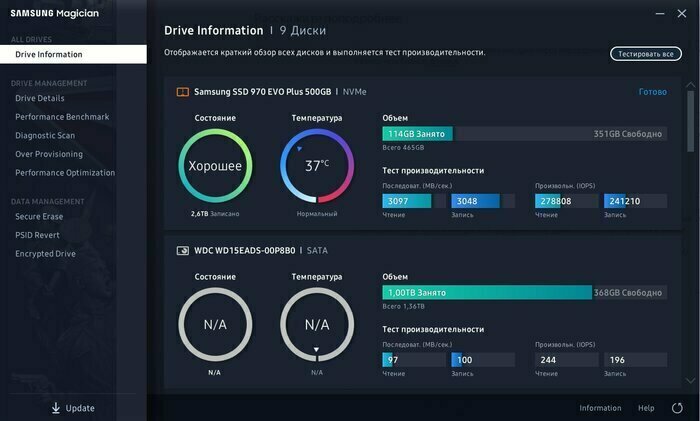Open Drive Information in sidebar

[73, 54]
